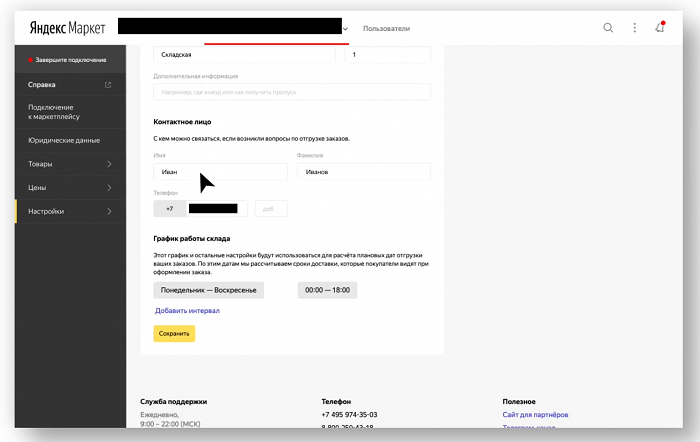Click the Служба поддержки heading

pos(174,402)
